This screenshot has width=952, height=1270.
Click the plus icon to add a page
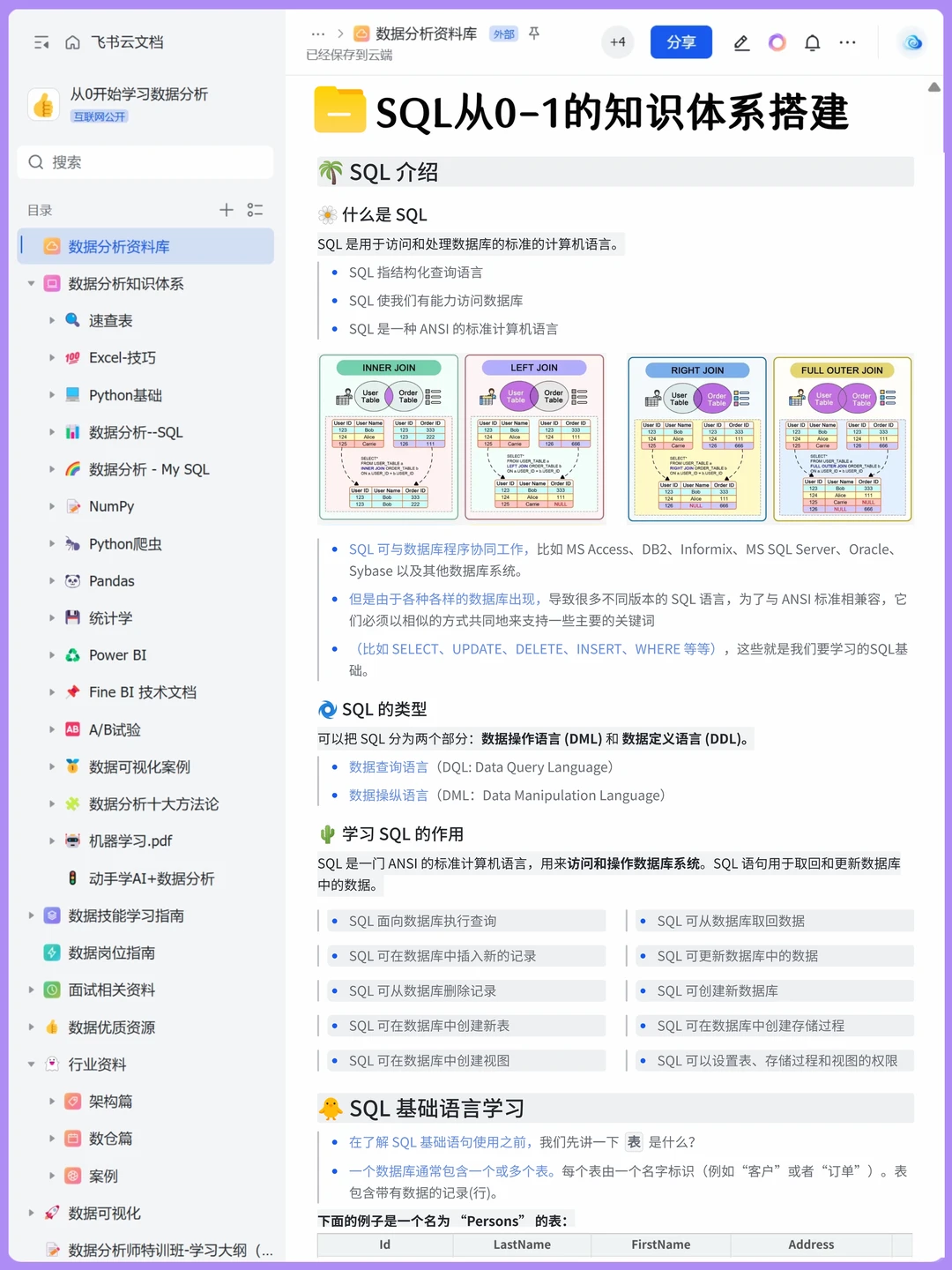(226, 210)
